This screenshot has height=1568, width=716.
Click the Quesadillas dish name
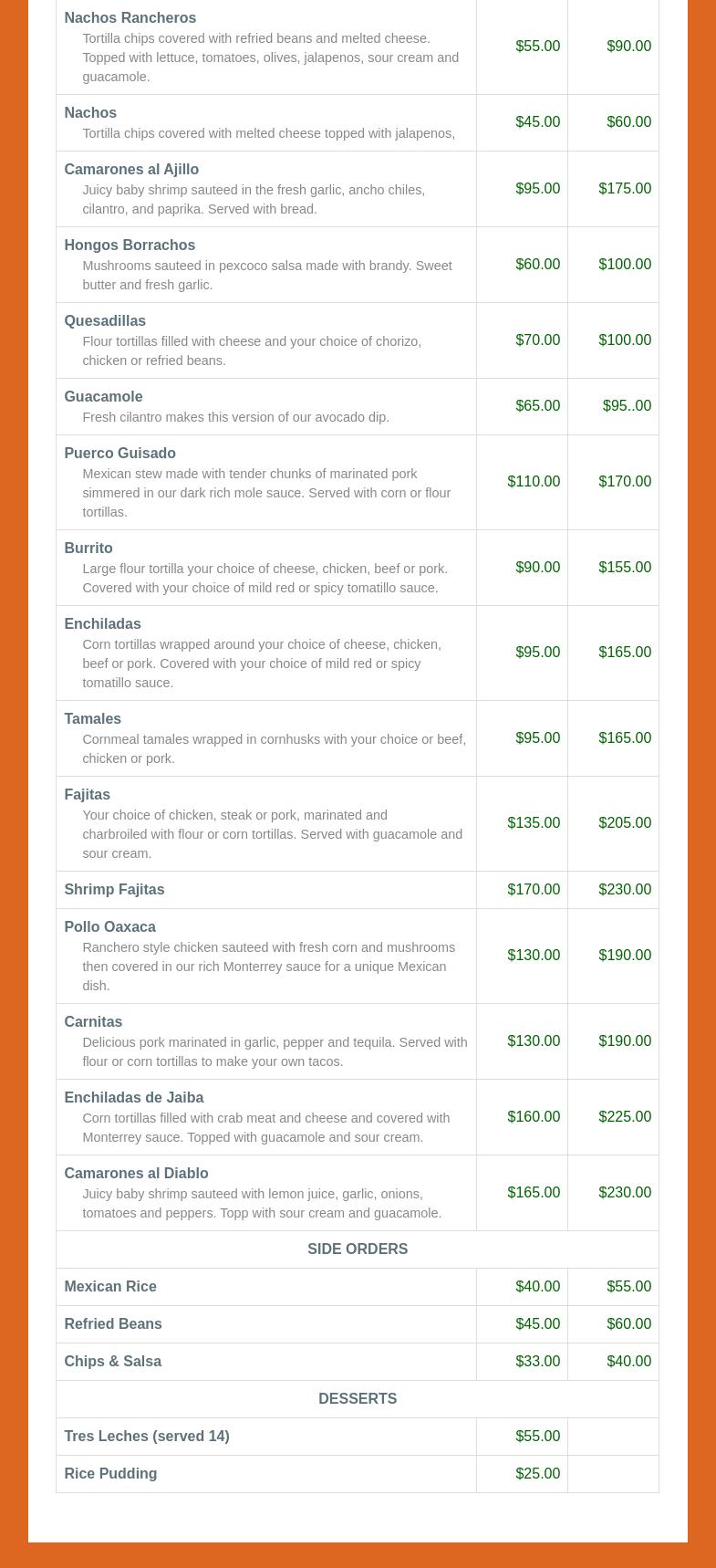[105, 321]
